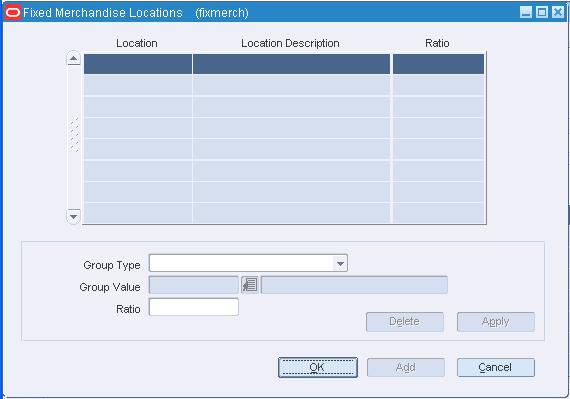Click the table's scroll up arrow

tap(74, 59)
